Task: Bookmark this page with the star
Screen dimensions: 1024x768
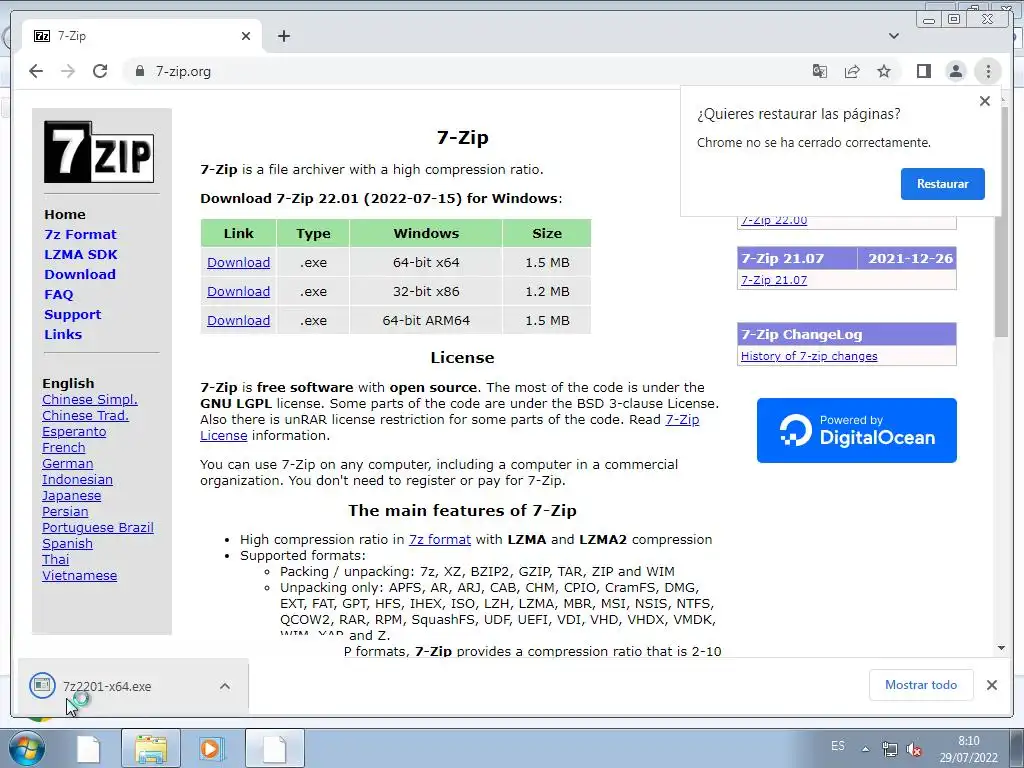Action: [x=884, y=71]
